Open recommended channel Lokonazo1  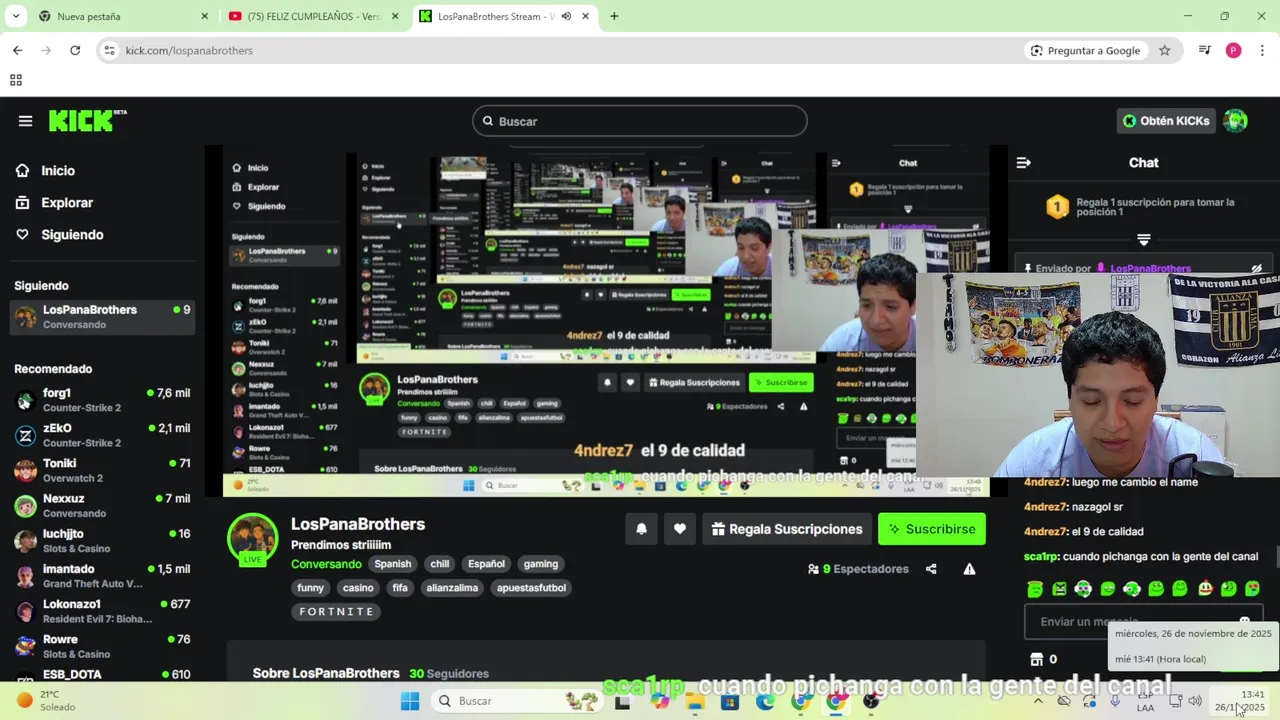click(102, 611)
